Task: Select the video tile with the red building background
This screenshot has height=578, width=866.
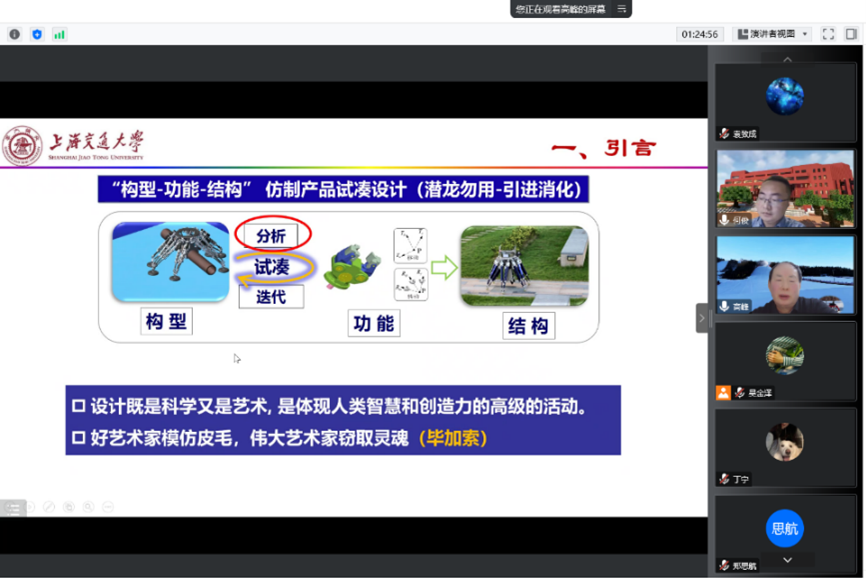Action: click(785, 189)
